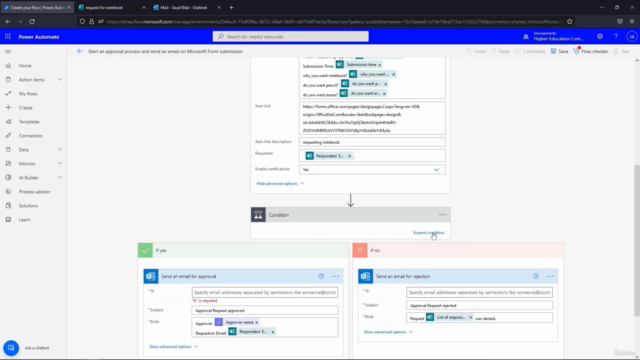The image size is (640, 360).
Task: Show advanced options in approval email card
Action: tap(173, 347)
